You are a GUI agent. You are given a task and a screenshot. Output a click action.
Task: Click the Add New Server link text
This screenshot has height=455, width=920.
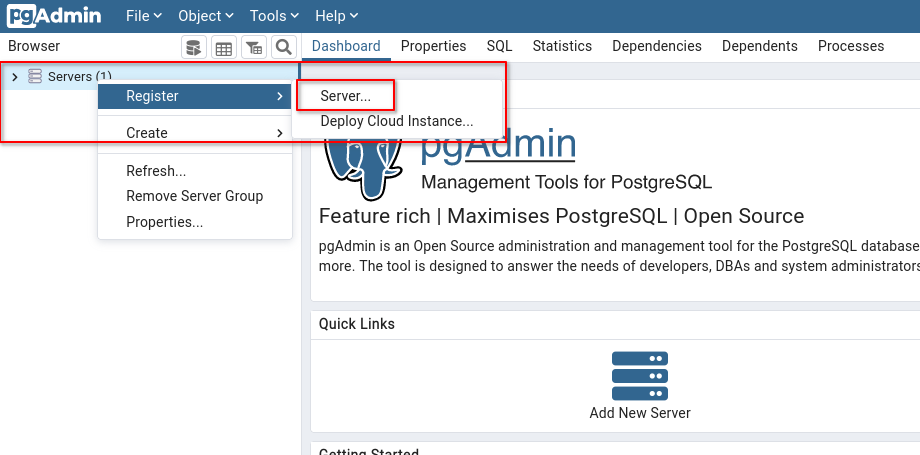(640, 413)
